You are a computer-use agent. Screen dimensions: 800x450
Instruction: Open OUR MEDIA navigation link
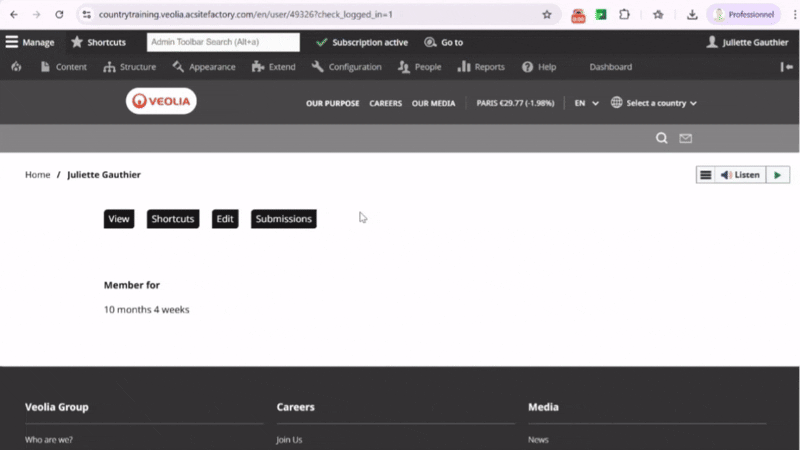[434, 103]
